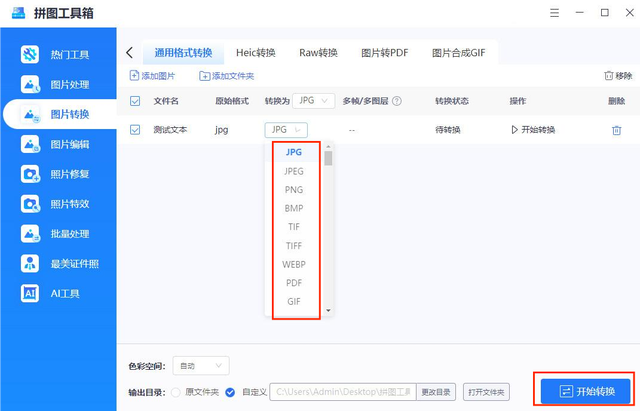Choose BMP from the format list
640x411 pixels.
click(x=294, y=208)
